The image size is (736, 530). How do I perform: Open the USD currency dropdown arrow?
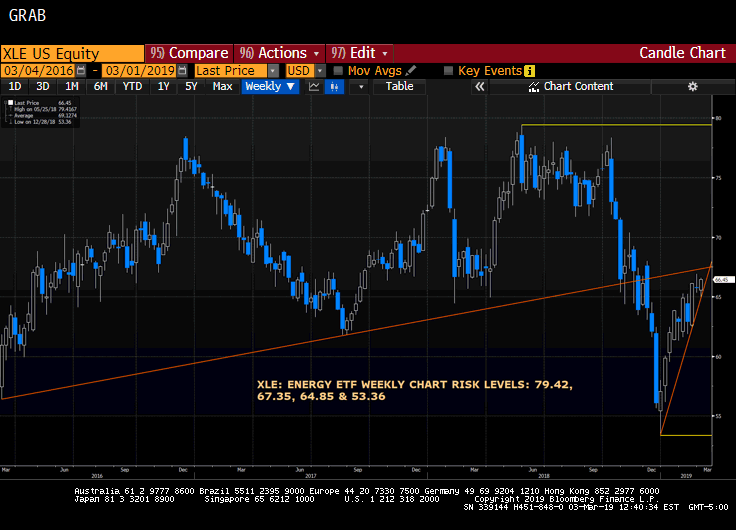320,71
